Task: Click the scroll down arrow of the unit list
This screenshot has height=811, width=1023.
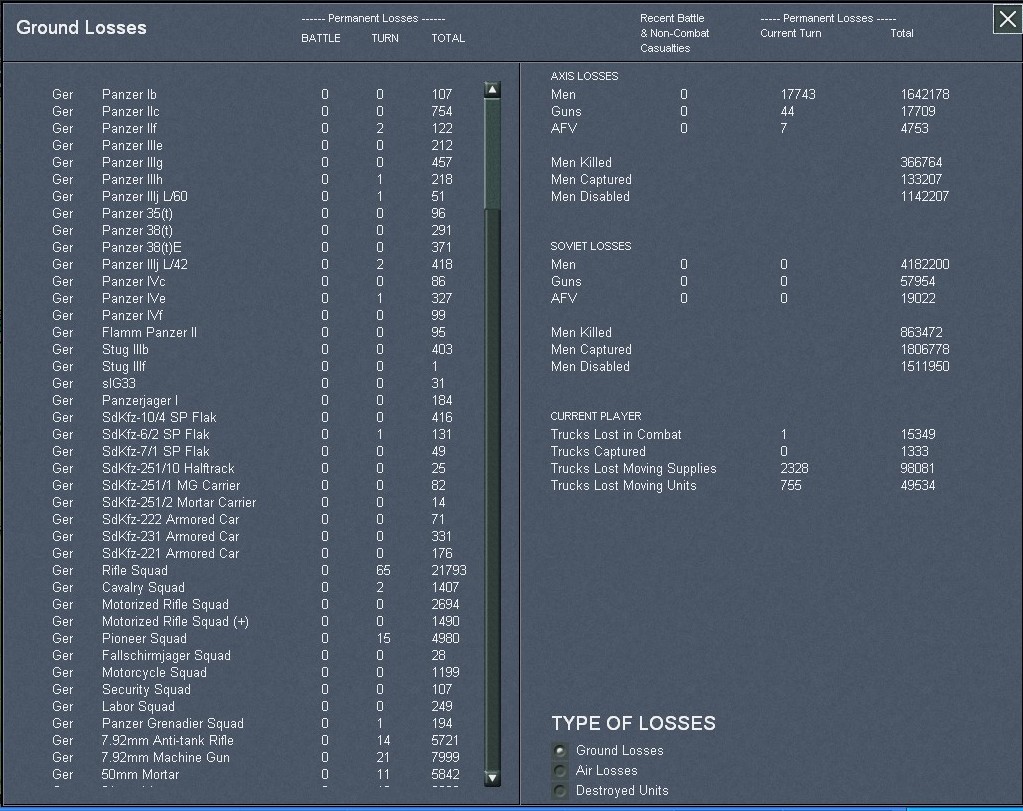Action: coord(492,777)
